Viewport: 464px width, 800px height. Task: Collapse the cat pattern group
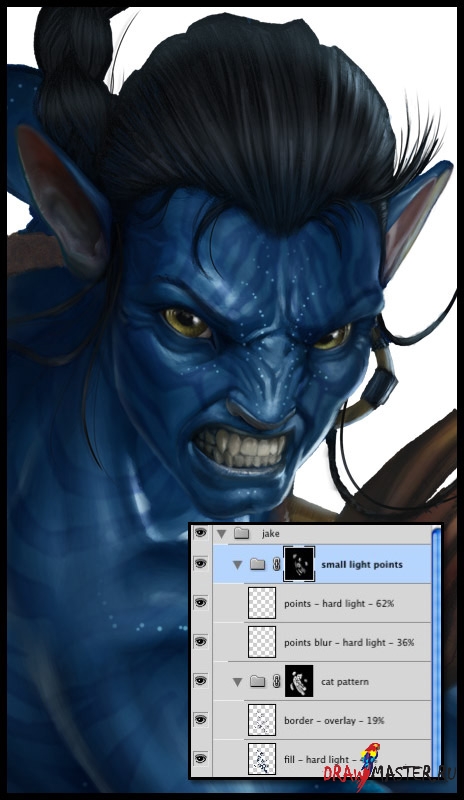click(x=237, y=682)
